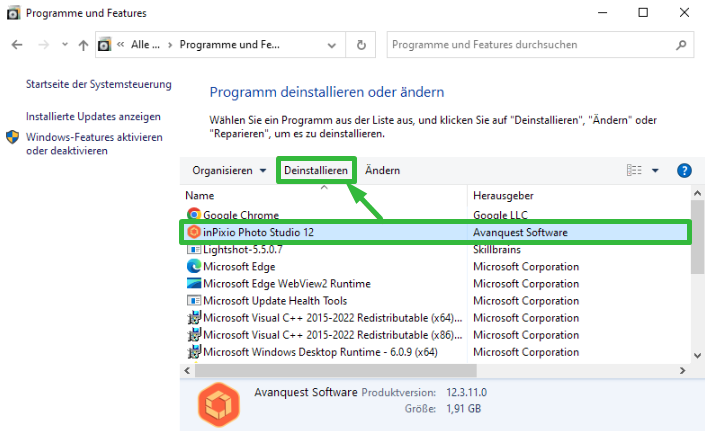Click the Edge WebView2 Runtime icon
705x431 pixels.
pyautogui.click(x=194, y=283)
